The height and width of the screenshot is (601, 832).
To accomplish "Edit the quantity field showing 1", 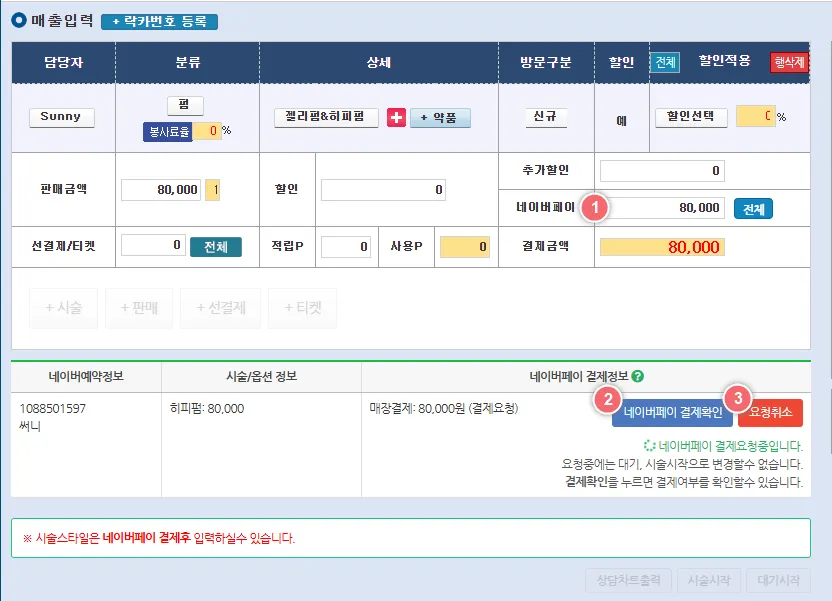I will [213, 190].
